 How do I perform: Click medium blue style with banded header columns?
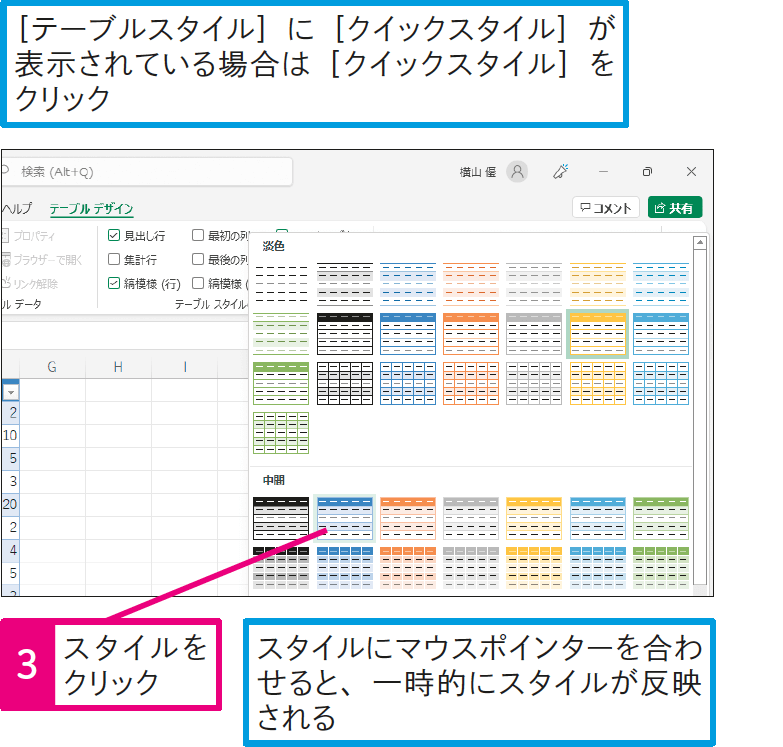345,568
